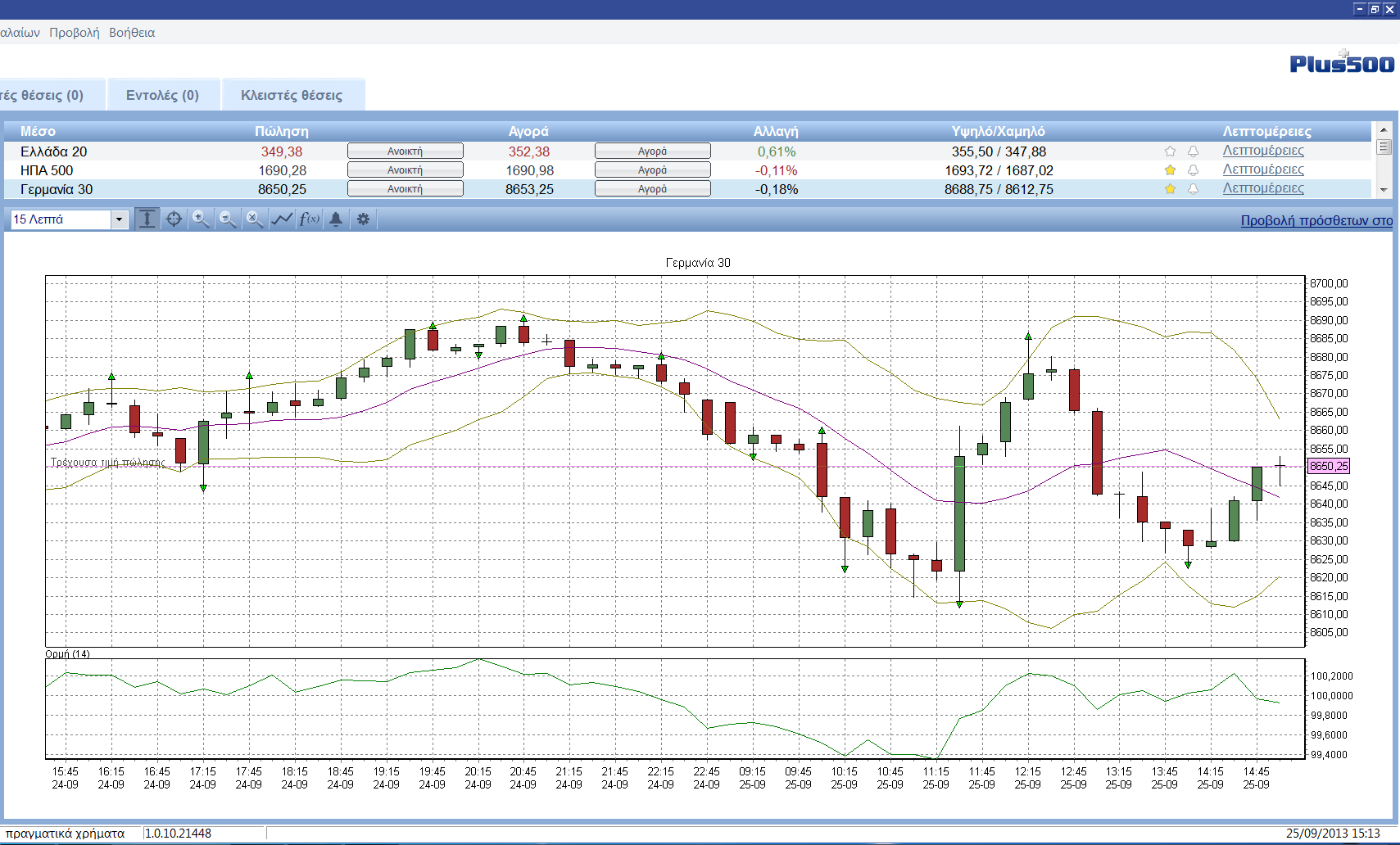The image size is (1400, 845).
Task: Set alert bell for ΗΠΑ 500
Action: point(1193,170)
